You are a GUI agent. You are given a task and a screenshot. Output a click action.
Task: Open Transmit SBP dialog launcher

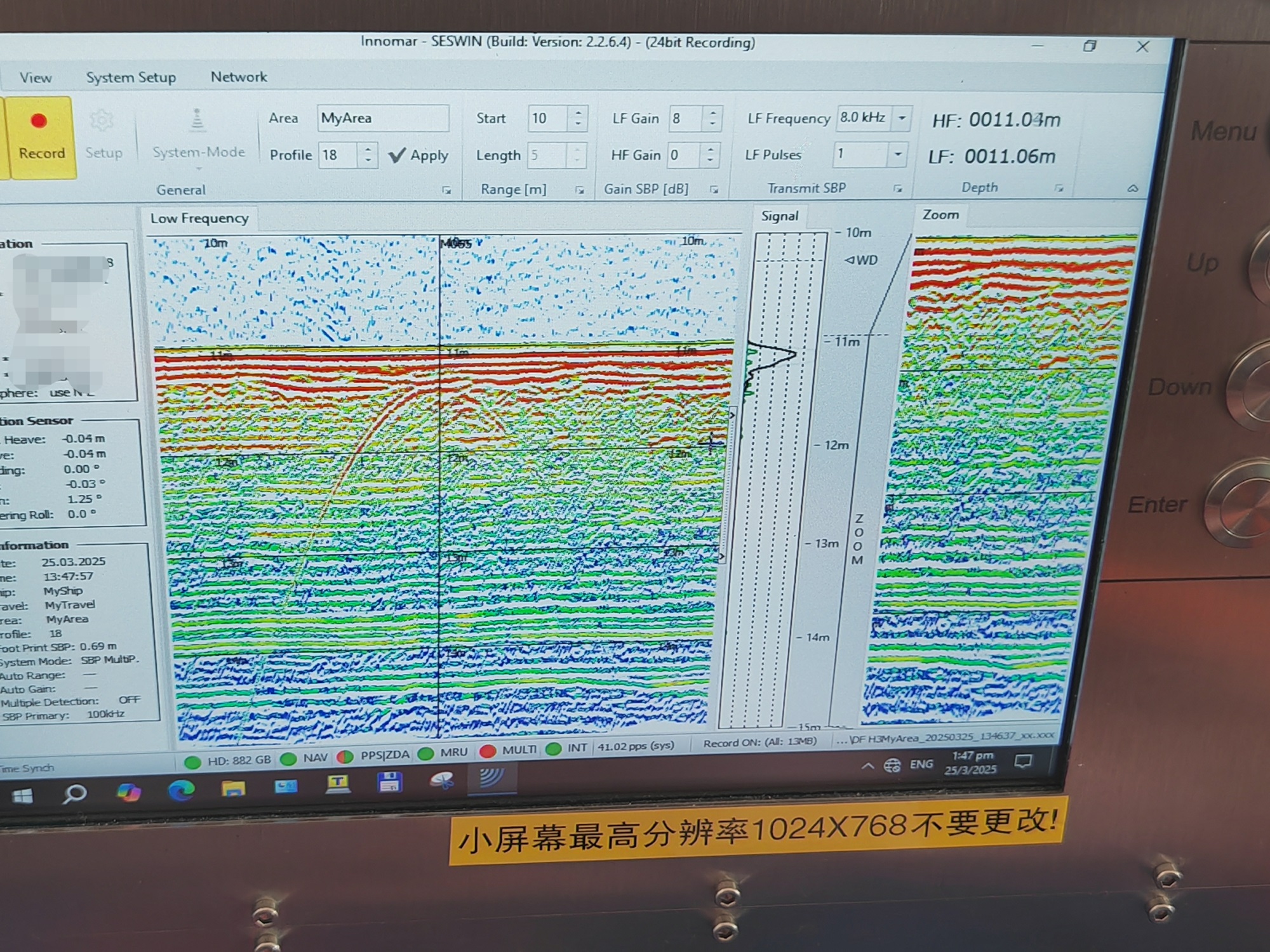(x=897, y=188)
